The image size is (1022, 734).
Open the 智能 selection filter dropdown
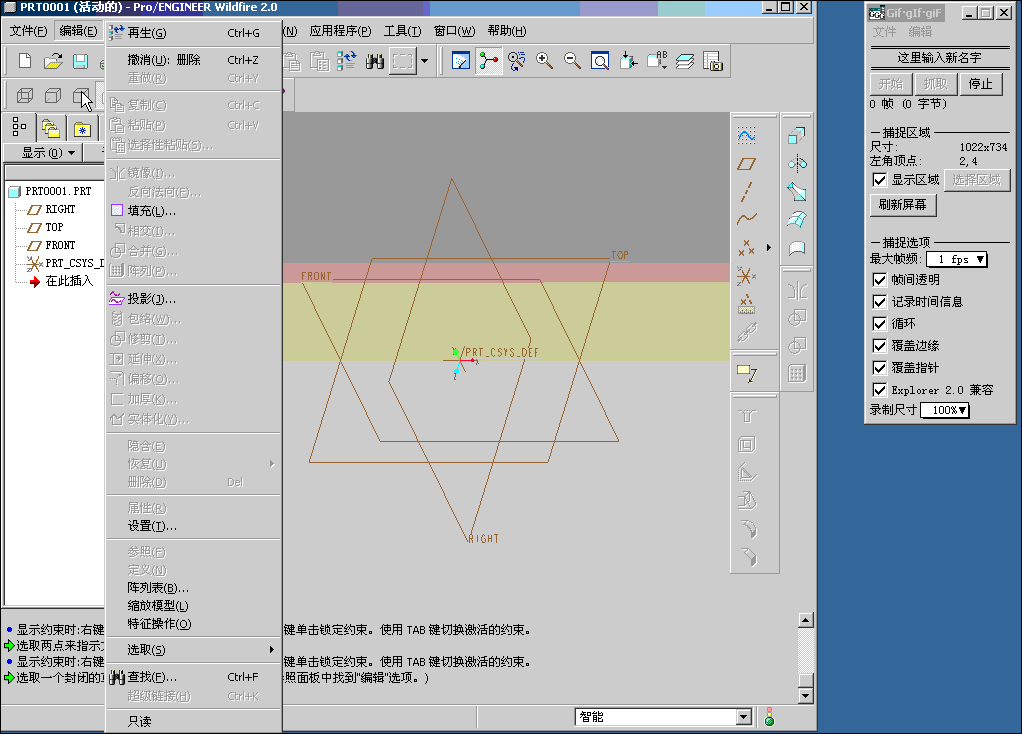744,717
